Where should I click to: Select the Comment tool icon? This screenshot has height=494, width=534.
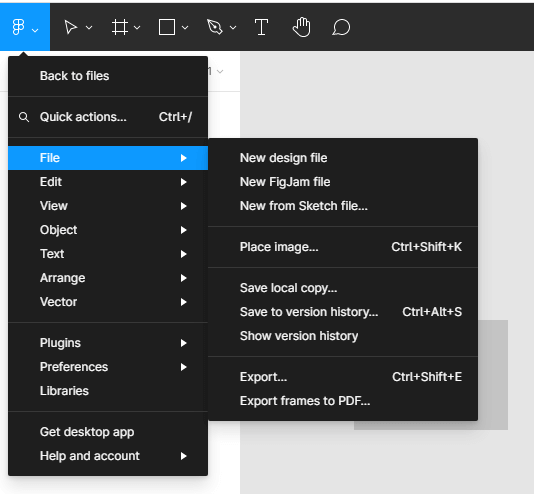[x=341, y=27]
